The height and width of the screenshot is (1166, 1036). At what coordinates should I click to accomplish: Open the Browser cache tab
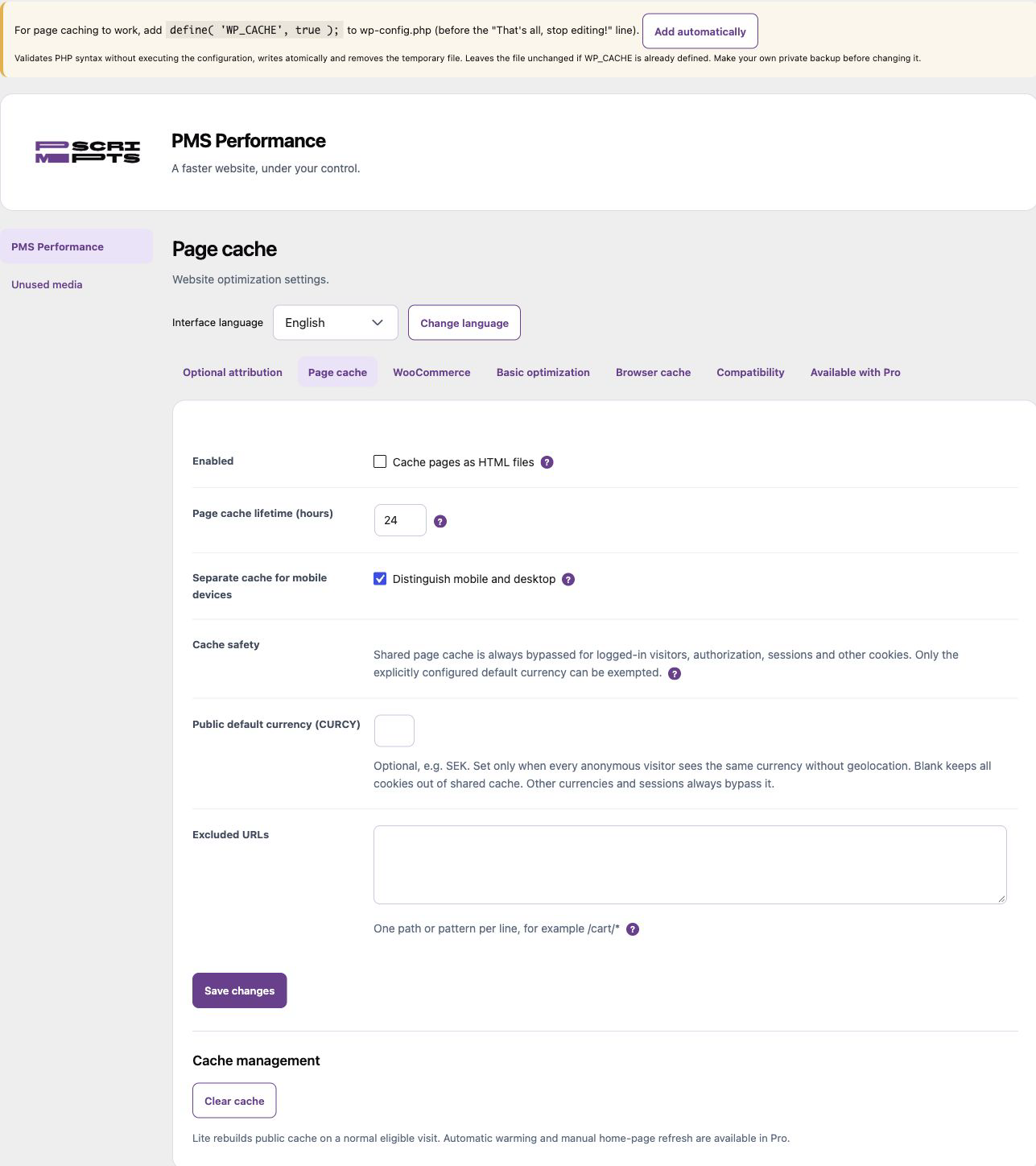tap(653, 372)
